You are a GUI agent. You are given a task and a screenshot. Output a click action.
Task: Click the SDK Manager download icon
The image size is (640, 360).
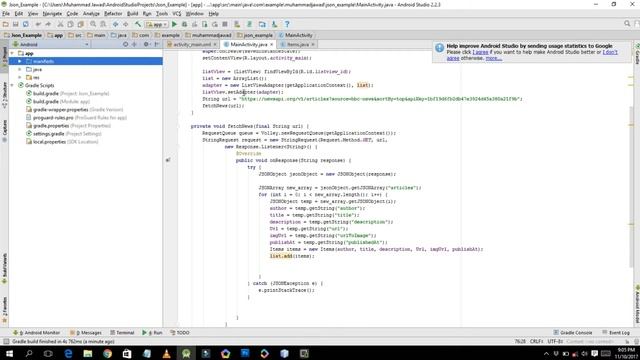click(274, 24)
